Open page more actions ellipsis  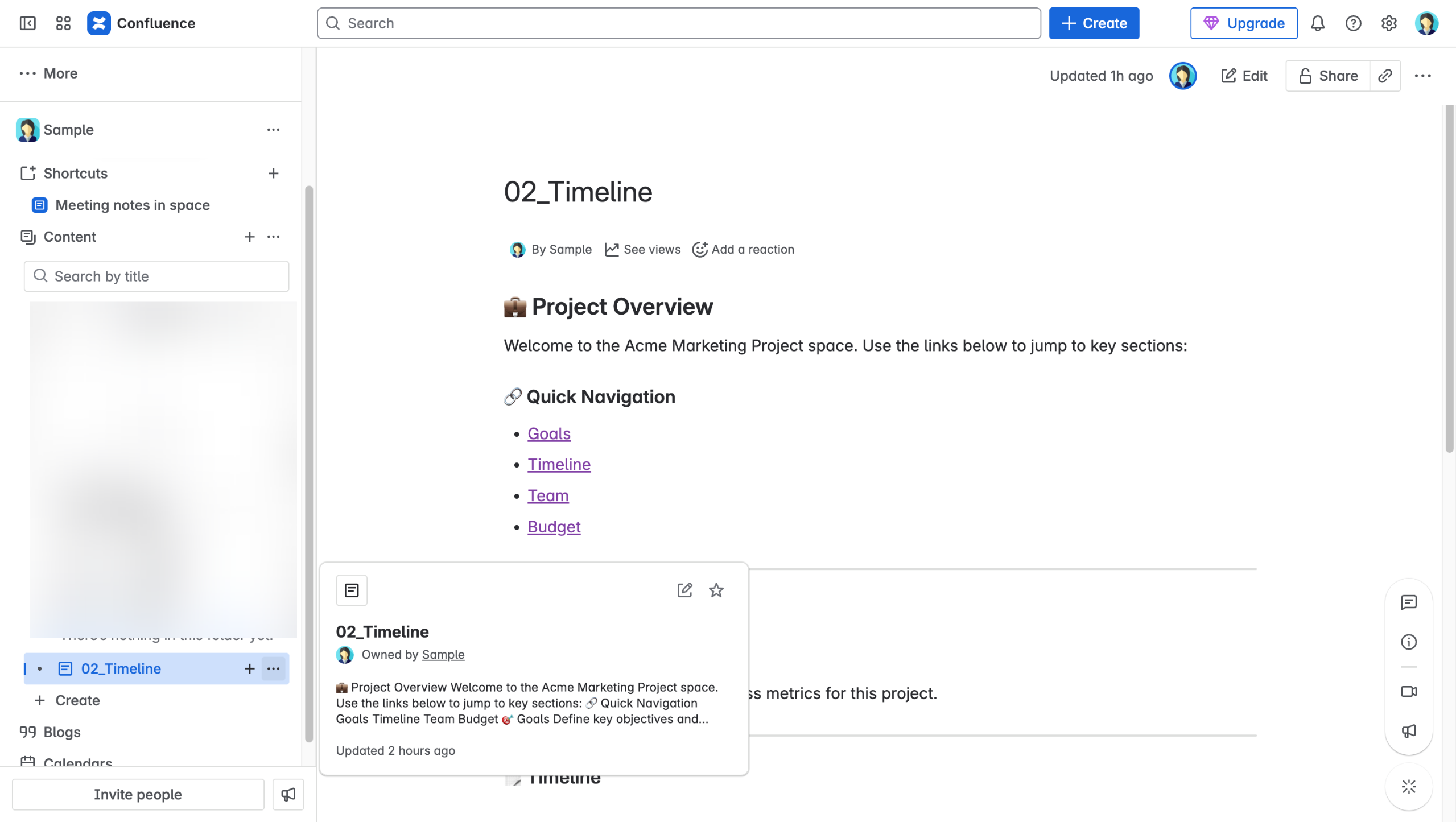(1422, 76)
